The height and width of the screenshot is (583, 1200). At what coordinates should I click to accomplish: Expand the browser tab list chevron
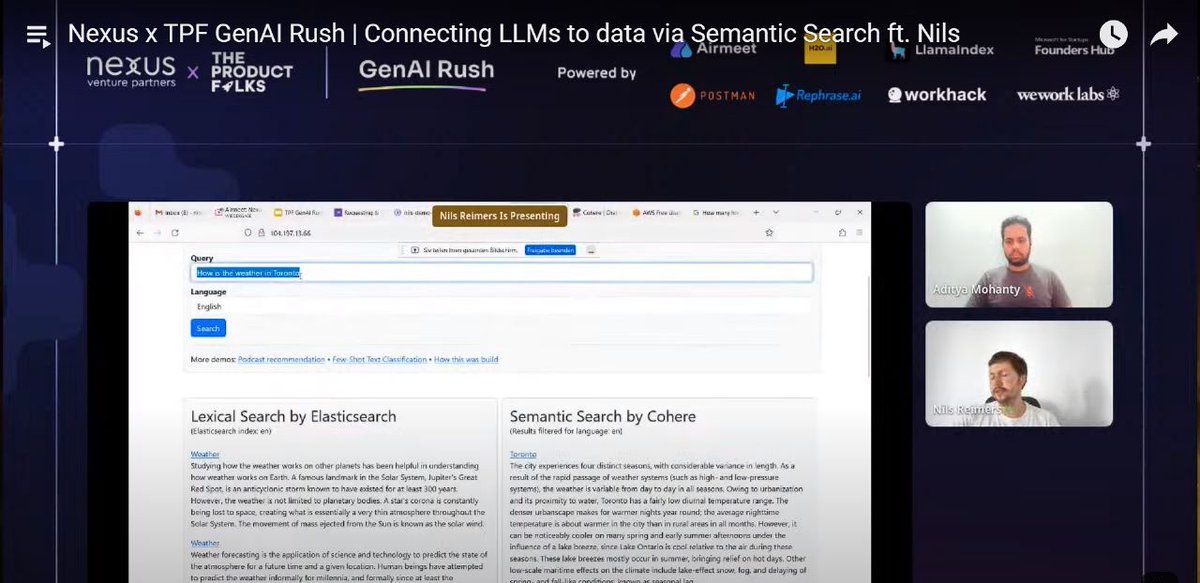click(x=778, y=213)
